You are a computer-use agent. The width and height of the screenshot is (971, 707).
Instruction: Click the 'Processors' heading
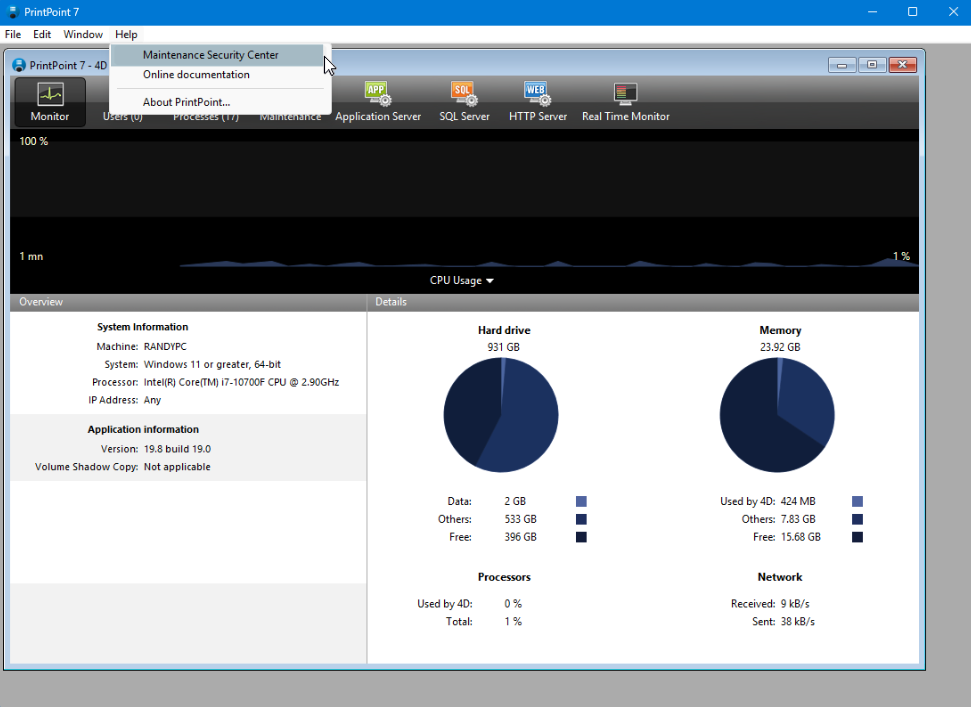504,577
